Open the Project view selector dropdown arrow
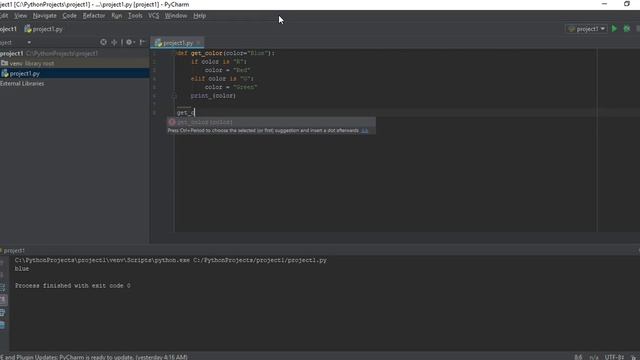The height and width of the screenshot is (360, 640). pos(29,42)
